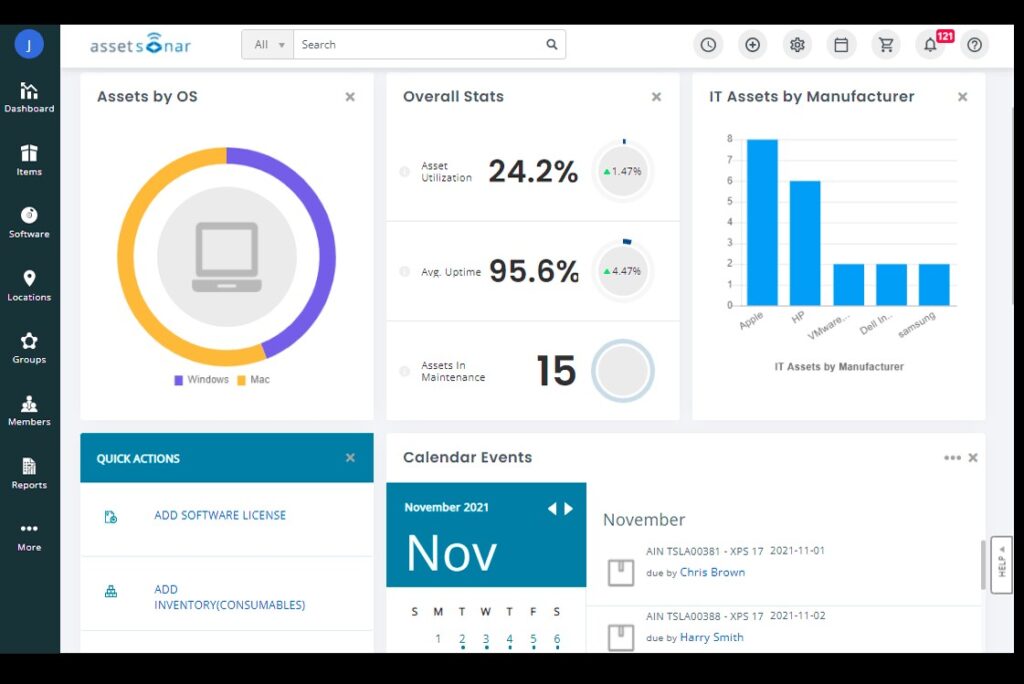
Task: Open Chris Brown member link
Action: coord(712,572)
